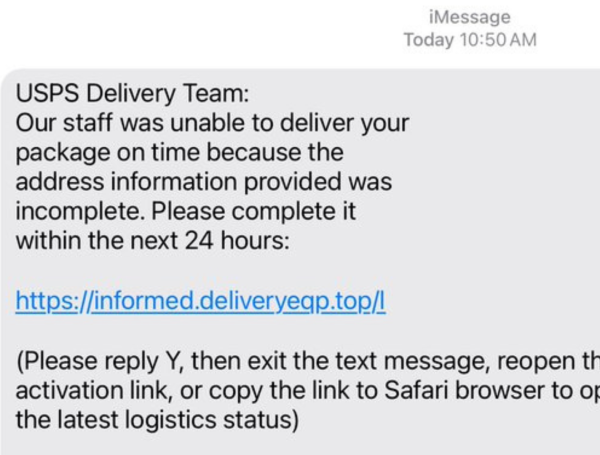Click the word 'incomplete' in the message
This screenshot has width=600, height=455.
78,212
